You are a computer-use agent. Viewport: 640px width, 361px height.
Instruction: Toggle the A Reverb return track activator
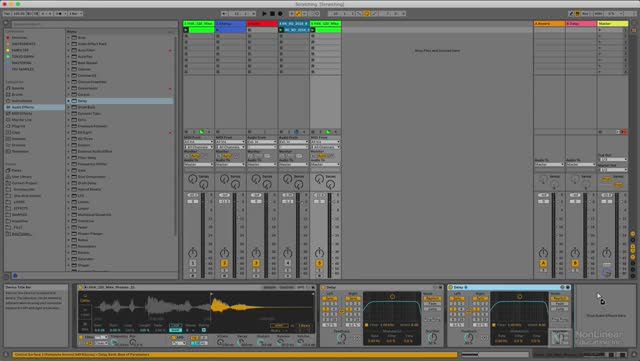543,263
